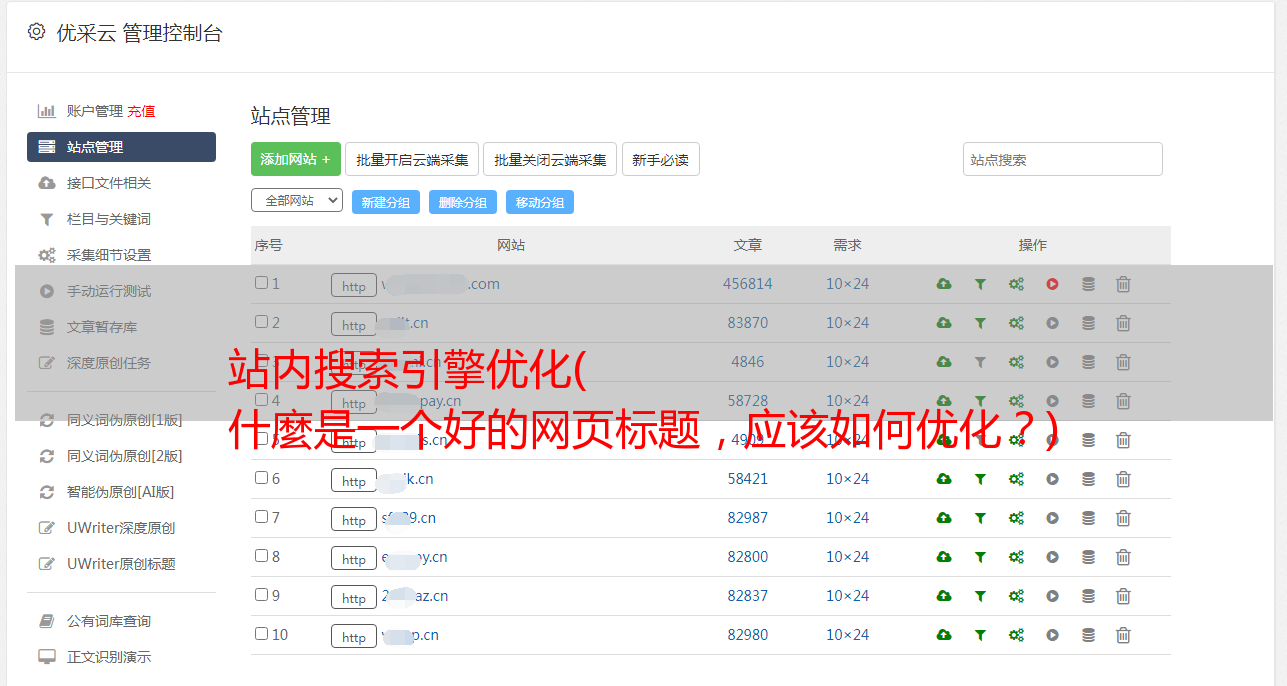Click the database icon in row 3
The width and height of the screenshot is (1287, 686).
(1088, 362)
